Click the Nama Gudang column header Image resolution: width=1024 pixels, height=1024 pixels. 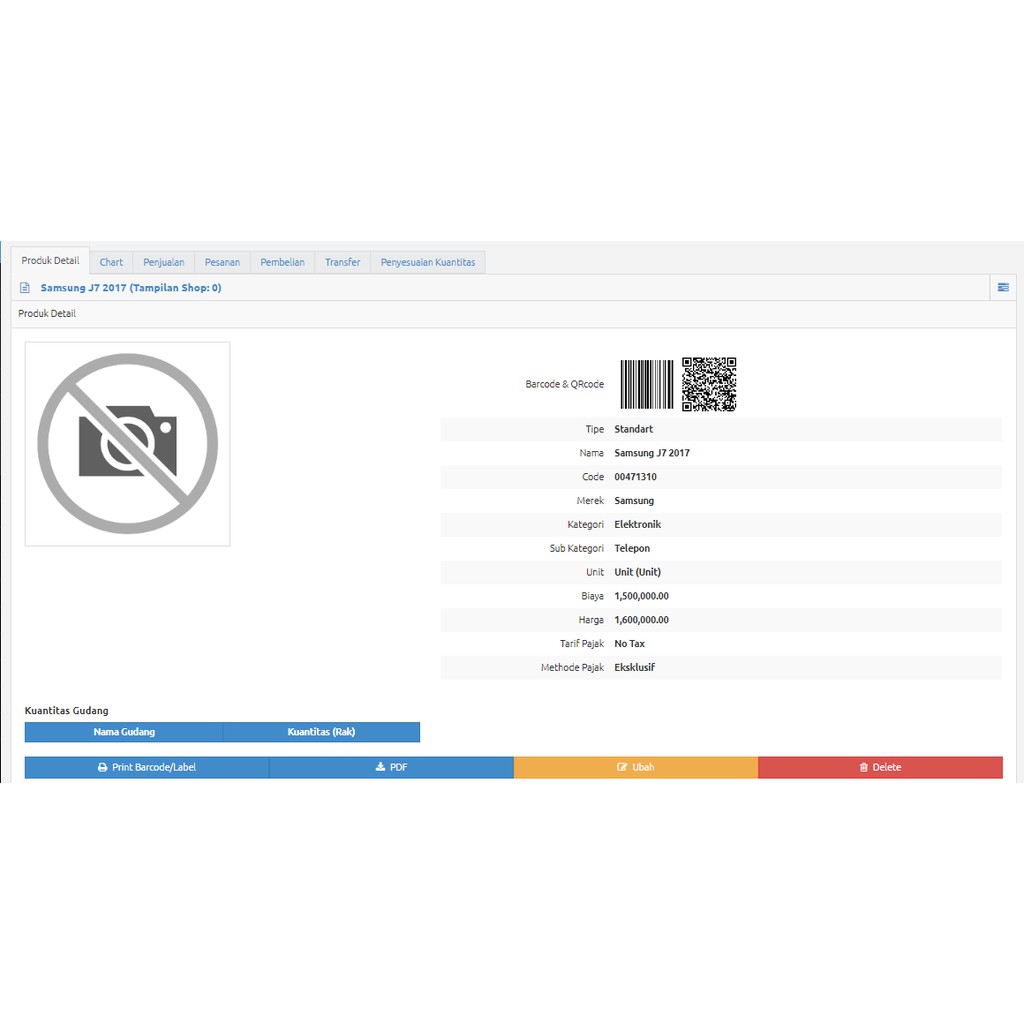point(124,732)
